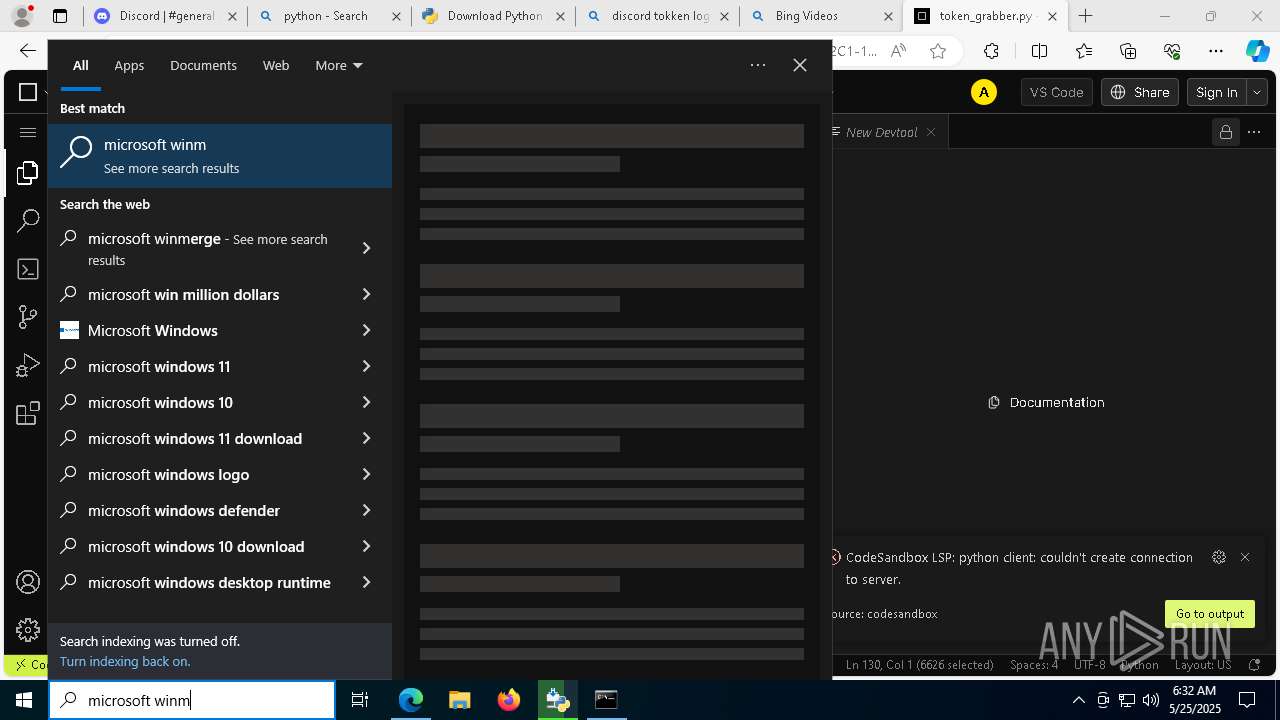Image resolution: width=1280 pixels, height=720 pixels.
Task: Open the Documentation link
Action: tap(1046, 402)
